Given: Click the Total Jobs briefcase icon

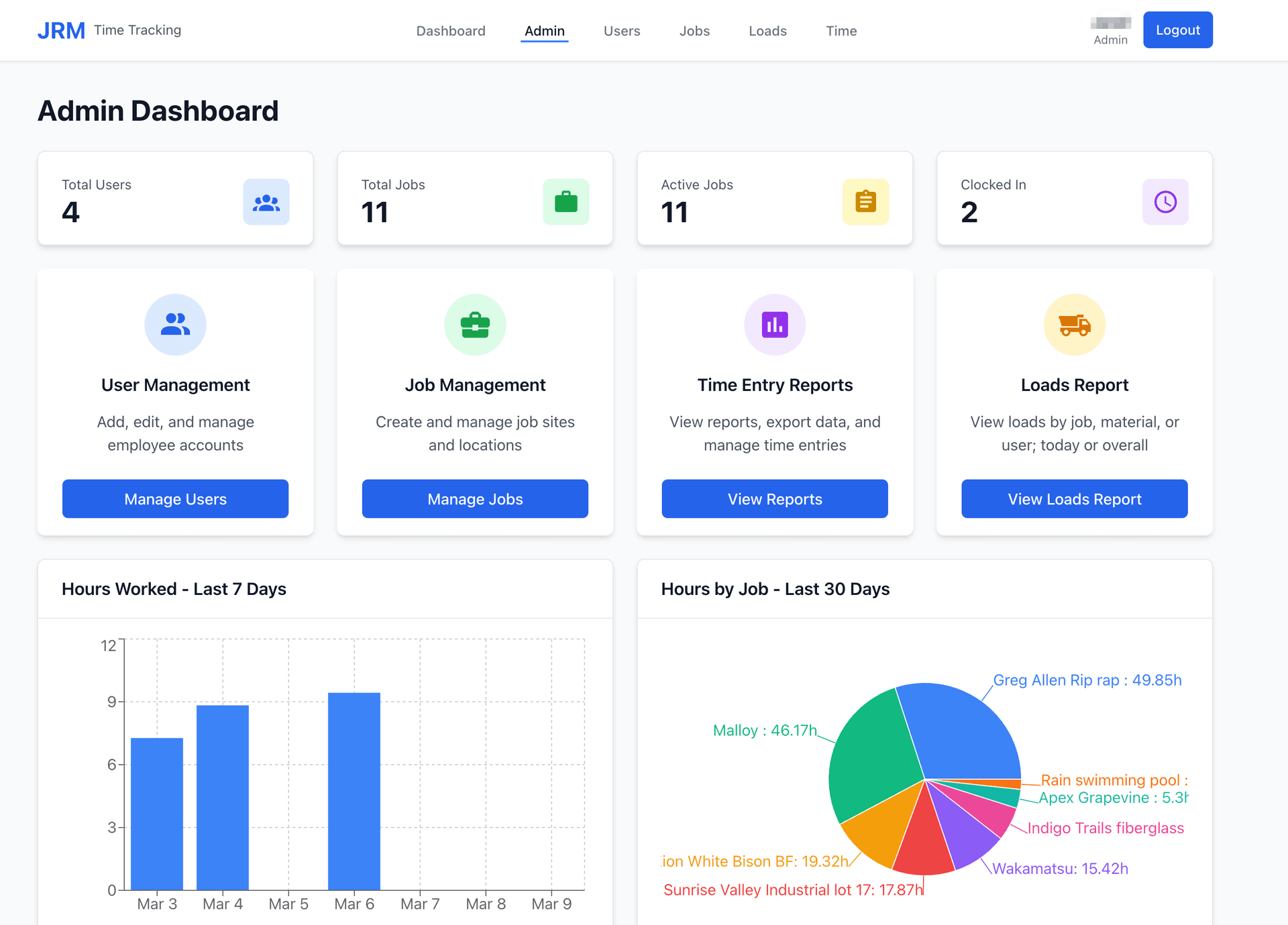Looking at the screenshot, I should (x=566, y=201).
